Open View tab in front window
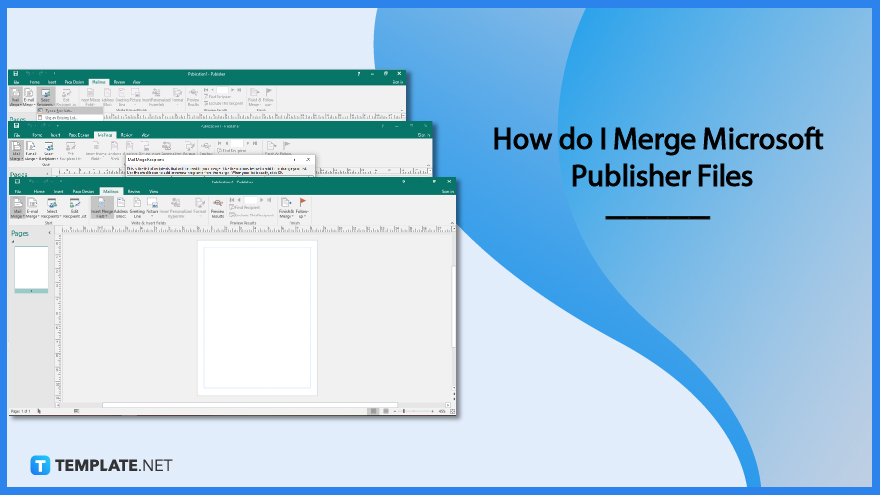Viewport: 880px width, 495px height. click(x=153, y=191)
